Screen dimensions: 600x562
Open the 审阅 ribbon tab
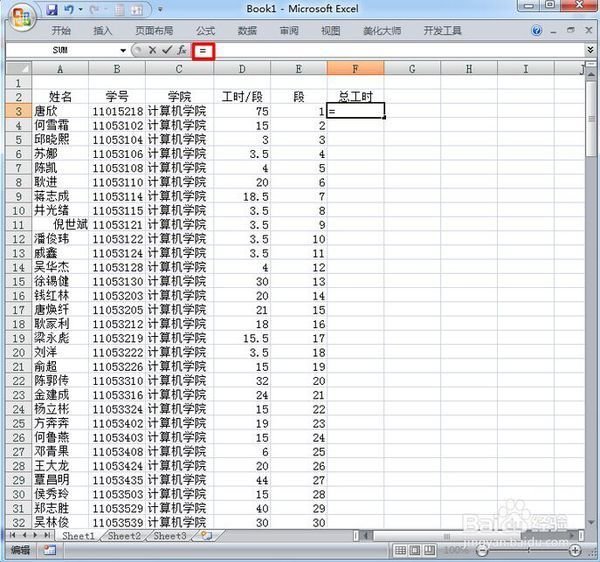coord(289,31)
